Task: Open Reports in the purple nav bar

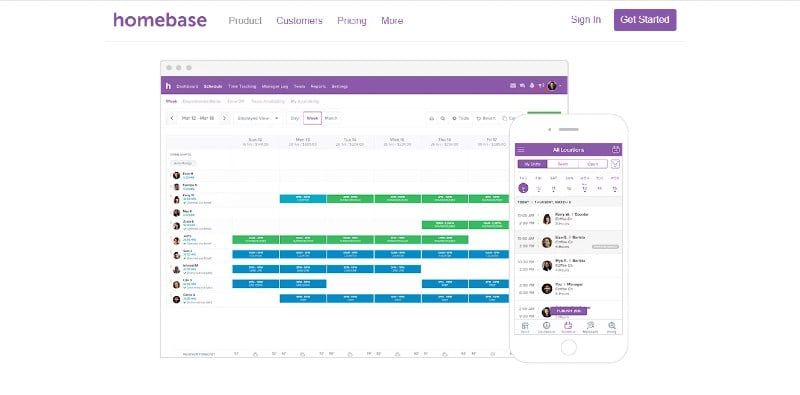Action: 318,86
